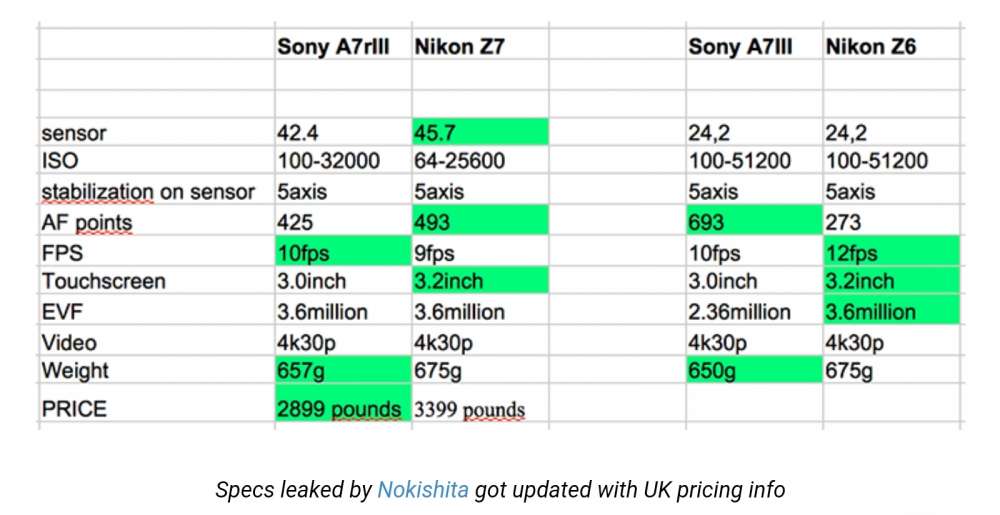Select the 2.36million EVF cell

[740, 312]
